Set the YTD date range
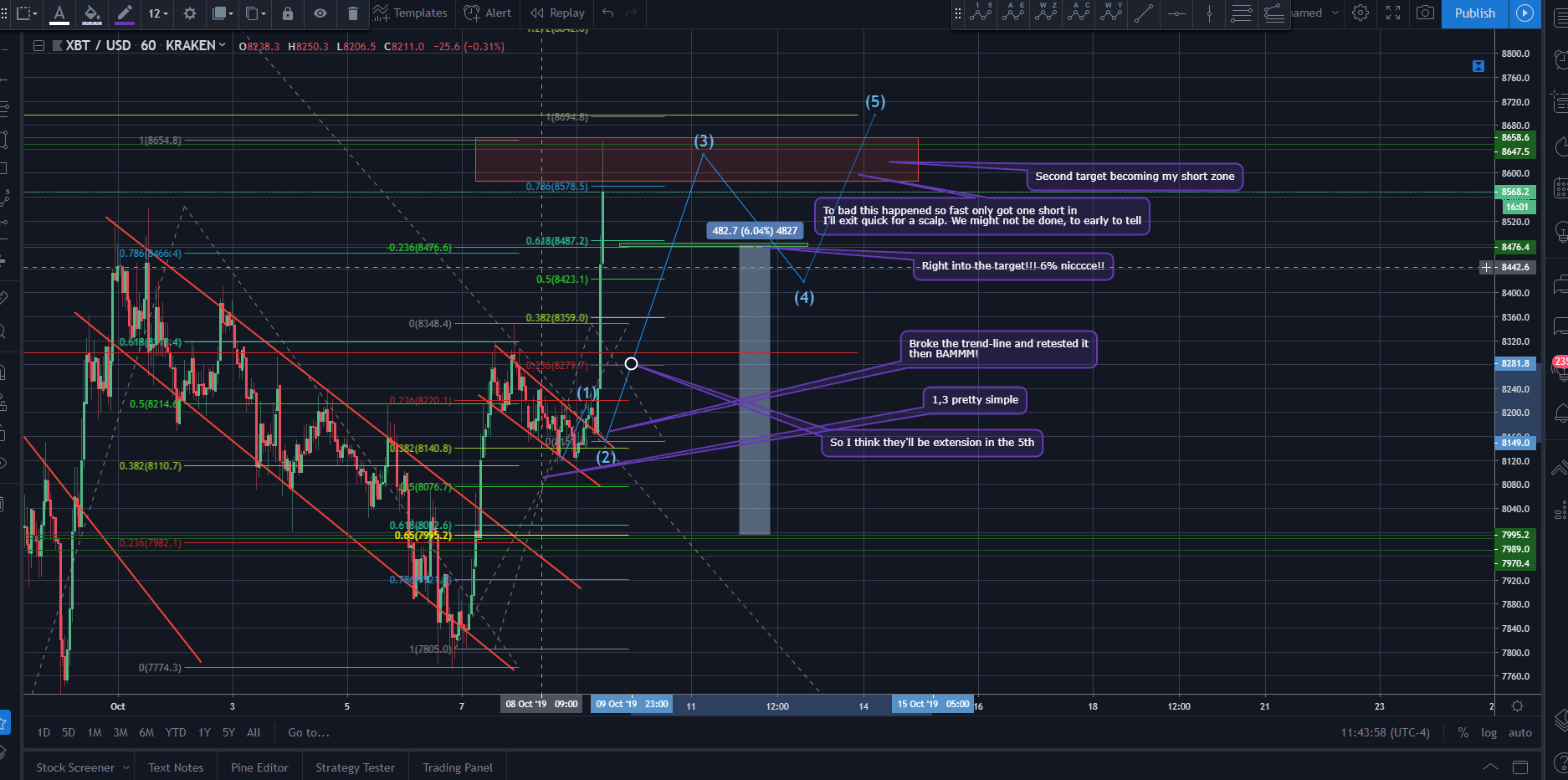The image size is (1568, 780). (176, 732)
